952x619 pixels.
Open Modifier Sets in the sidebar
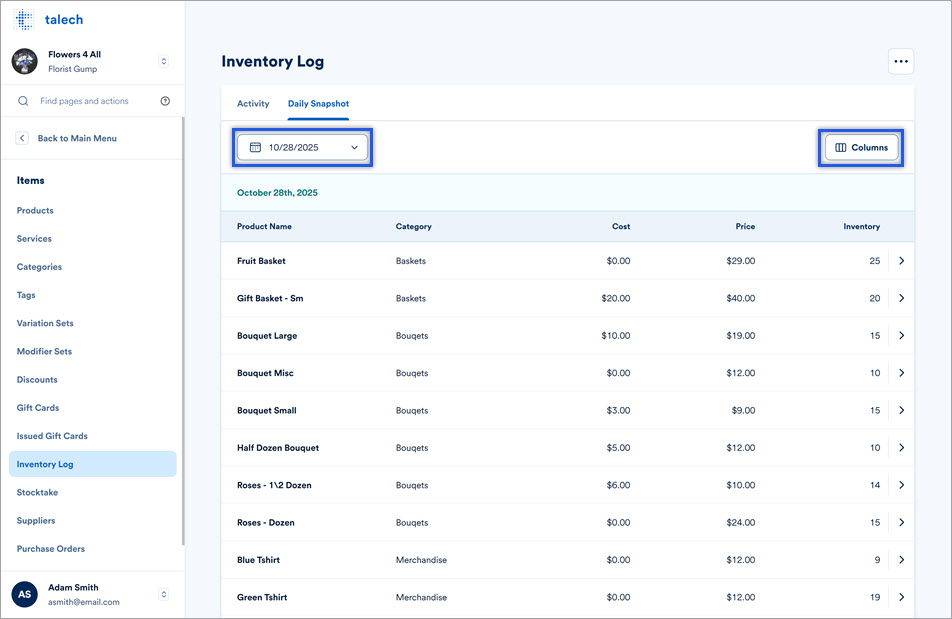(x=44, y=351)
